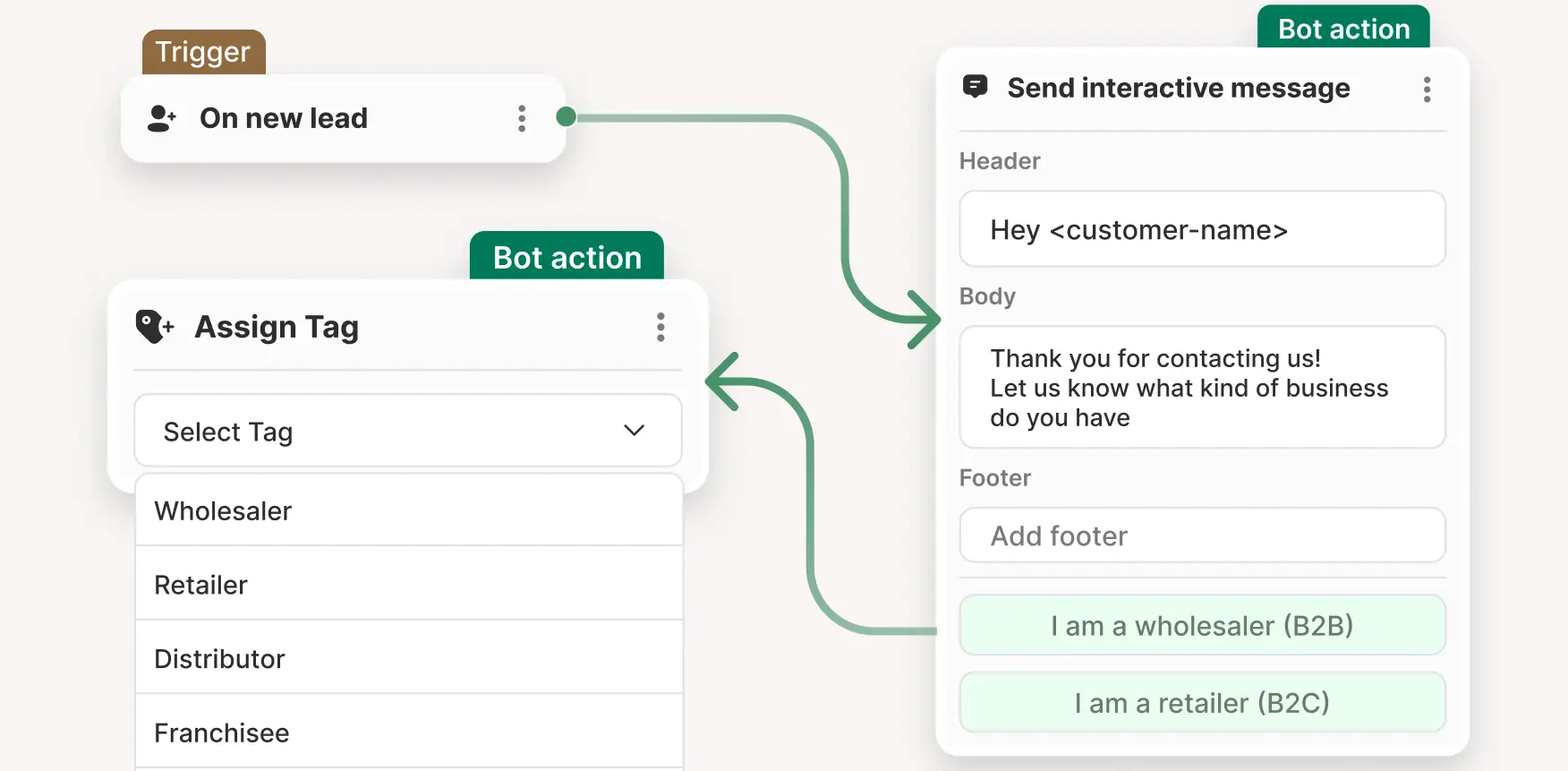Click the chat bubble icon on the message card

tap(975, 87)
